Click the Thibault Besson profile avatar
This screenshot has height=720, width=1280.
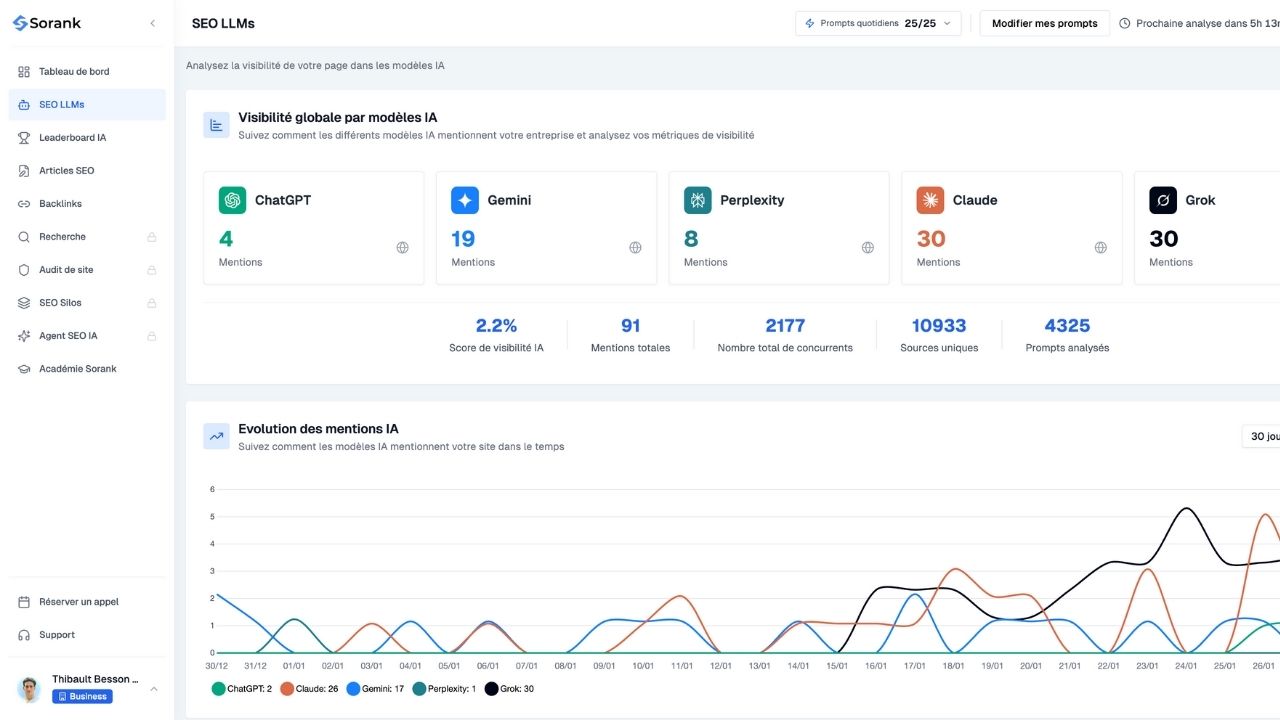[28, 688]
